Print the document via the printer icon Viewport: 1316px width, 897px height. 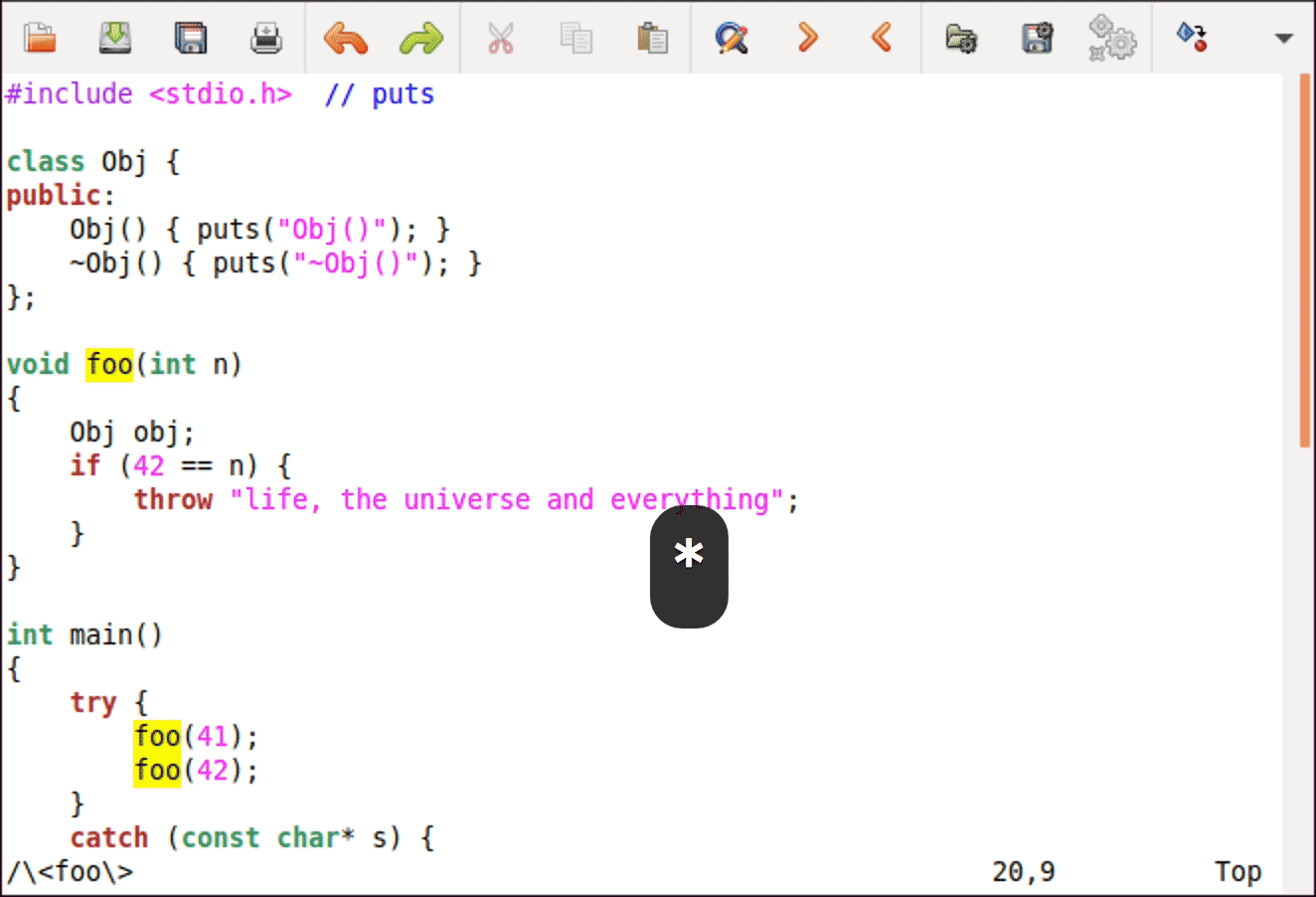(x=266, y=38)
